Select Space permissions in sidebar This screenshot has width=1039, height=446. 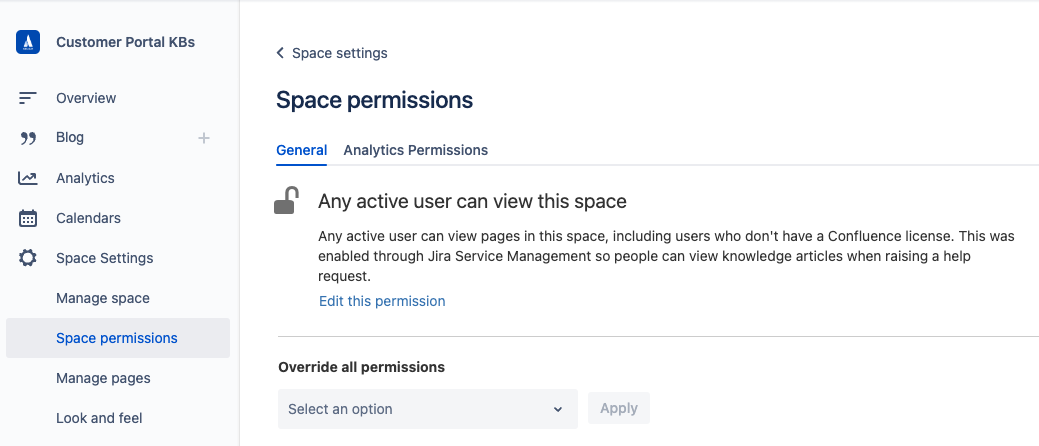(117, 338)
